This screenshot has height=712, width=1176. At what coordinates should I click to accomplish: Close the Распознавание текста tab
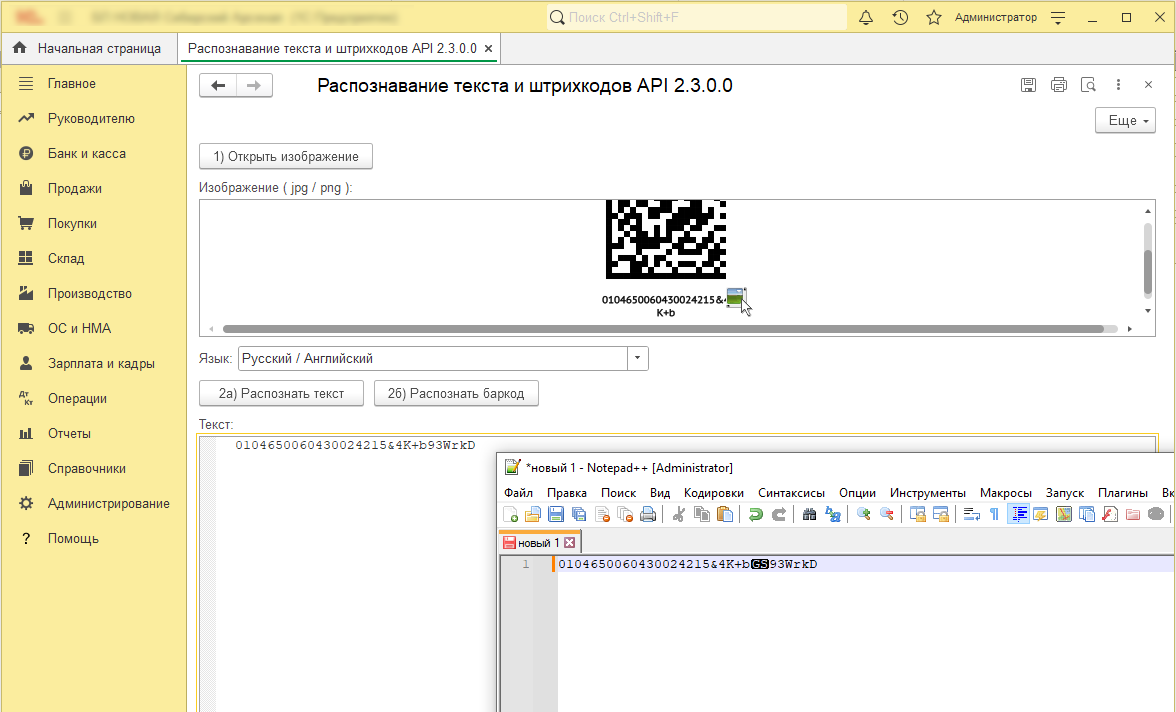(x=488, y=48)
